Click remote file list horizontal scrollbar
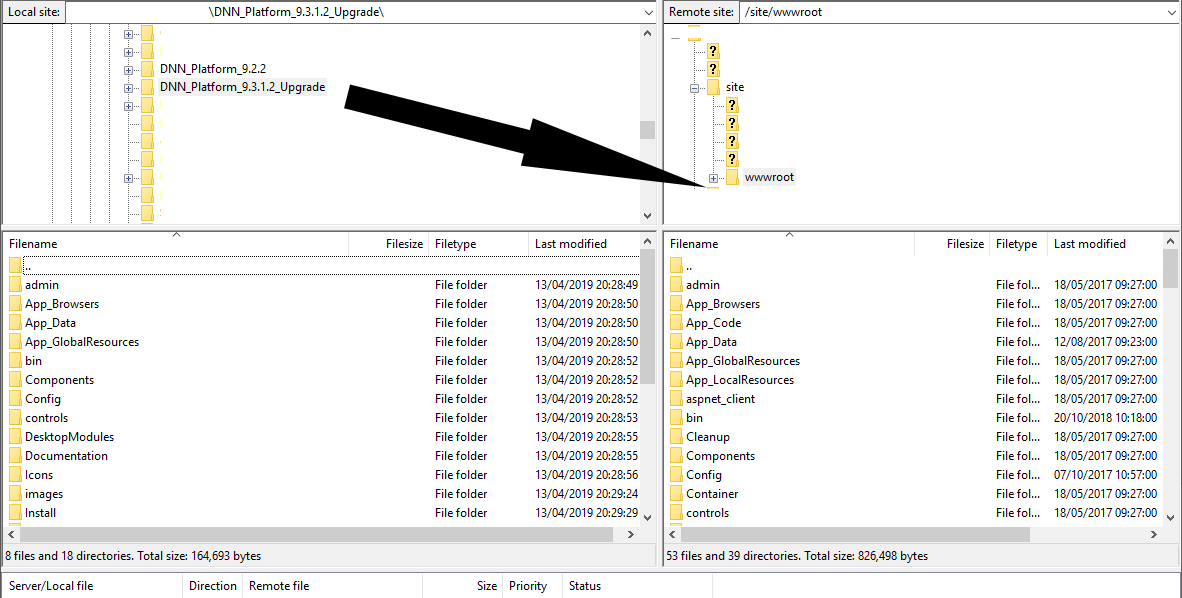Image resolution: width=1182 pixels, height=598 pixels. coord(855,534)
